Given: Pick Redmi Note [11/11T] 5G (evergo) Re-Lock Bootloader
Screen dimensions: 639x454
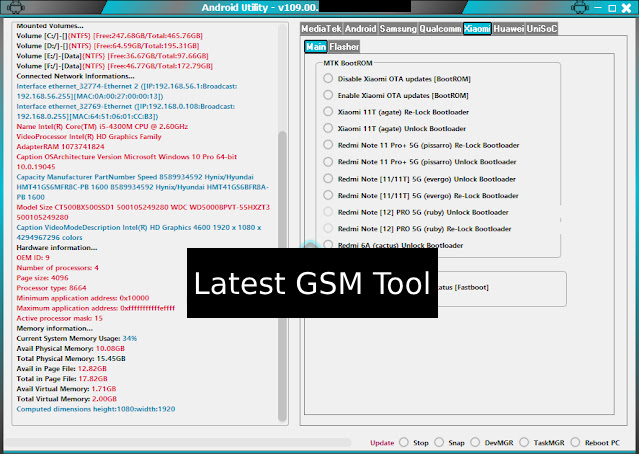Looking at the screenshot, I should click(328, 195).
